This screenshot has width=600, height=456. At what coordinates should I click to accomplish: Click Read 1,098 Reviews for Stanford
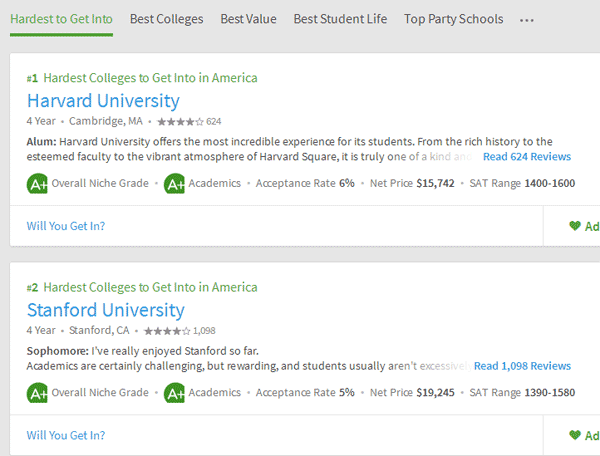522,366
